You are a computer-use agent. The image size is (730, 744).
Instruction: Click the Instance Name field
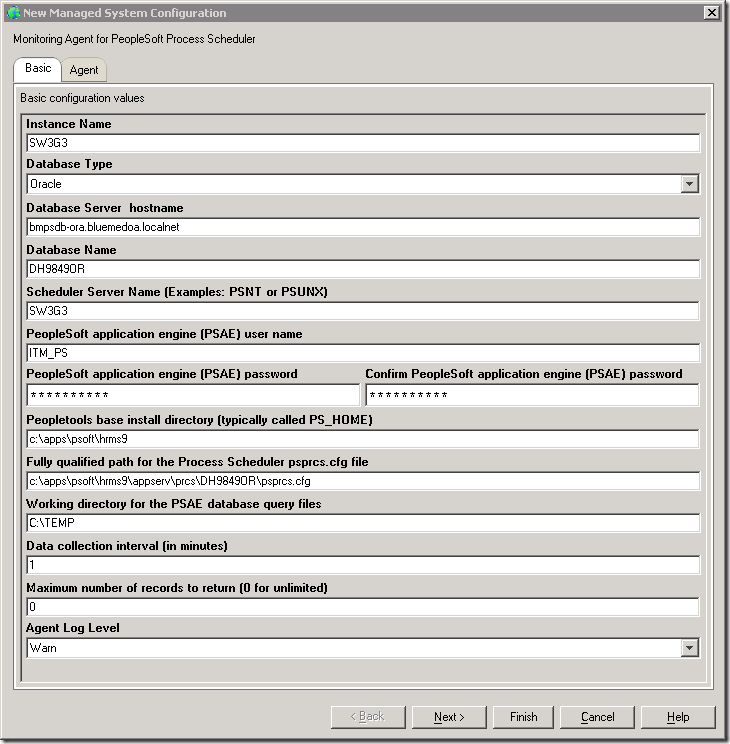coord(363,143)
